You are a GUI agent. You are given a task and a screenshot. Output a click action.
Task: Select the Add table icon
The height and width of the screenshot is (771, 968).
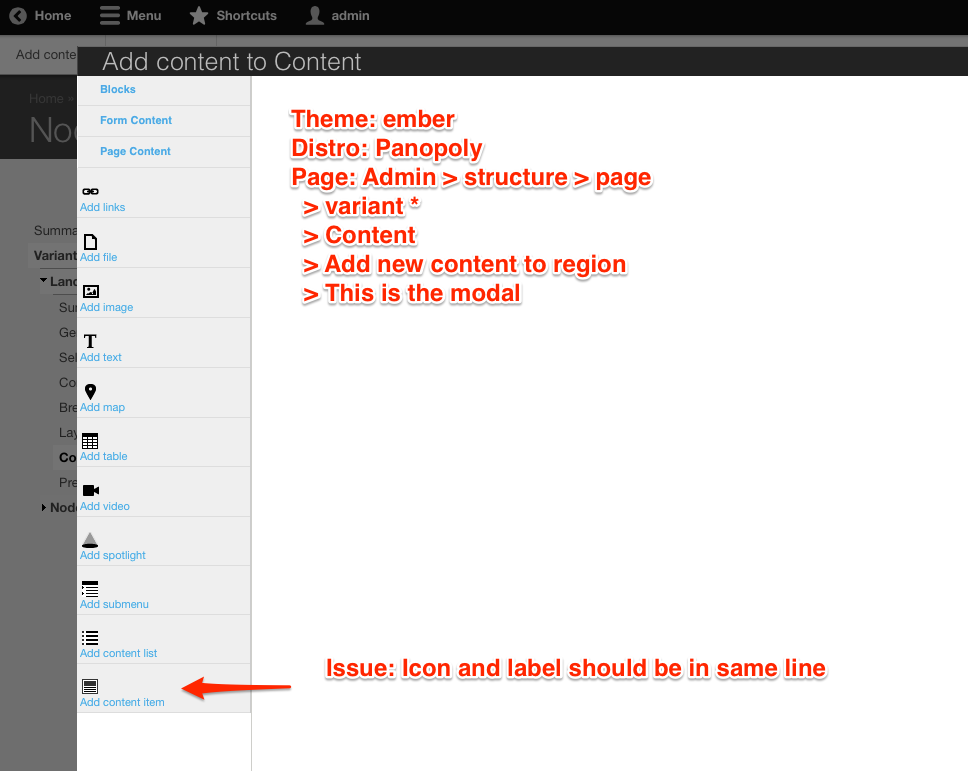click(x=89, y=440)
